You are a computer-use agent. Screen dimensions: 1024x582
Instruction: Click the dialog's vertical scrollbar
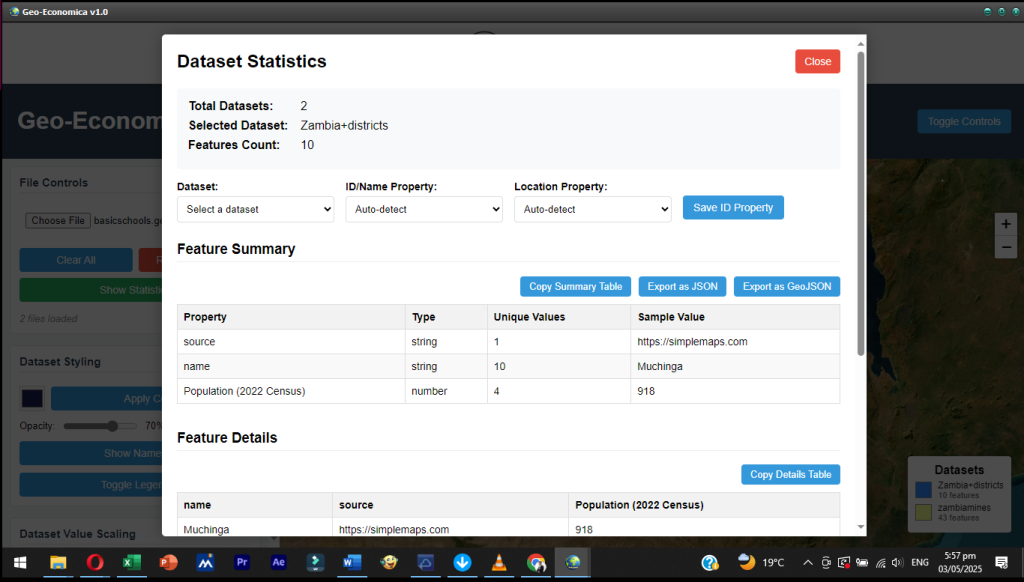pos(860,200)
